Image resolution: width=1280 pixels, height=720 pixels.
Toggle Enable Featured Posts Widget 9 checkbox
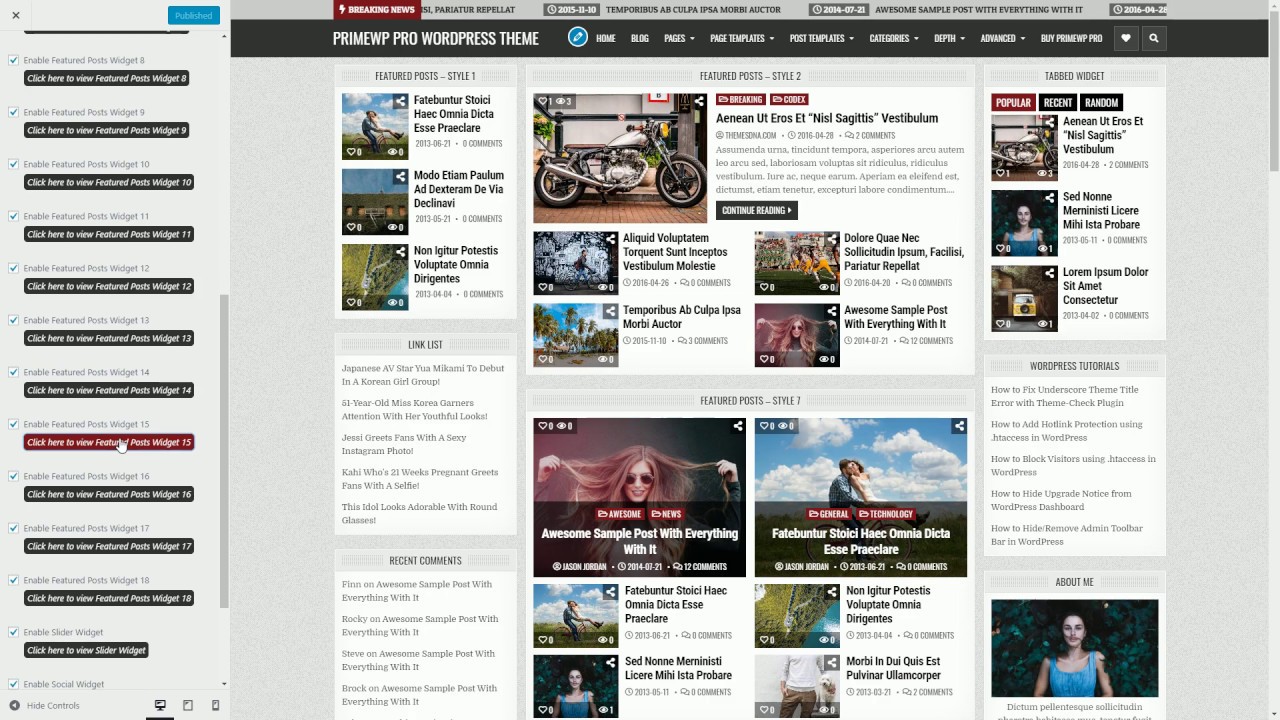click(x=13, y=112)
